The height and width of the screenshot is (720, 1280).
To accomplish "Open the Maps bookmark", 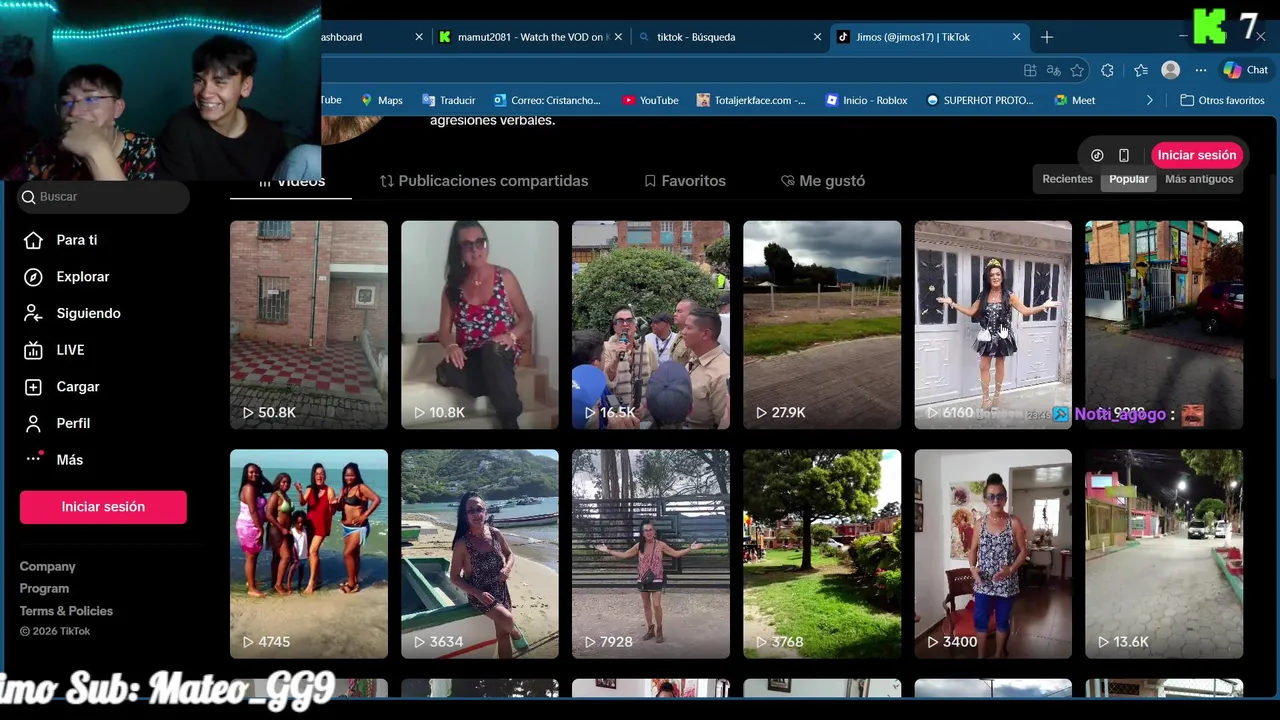I will click(382, 100).
